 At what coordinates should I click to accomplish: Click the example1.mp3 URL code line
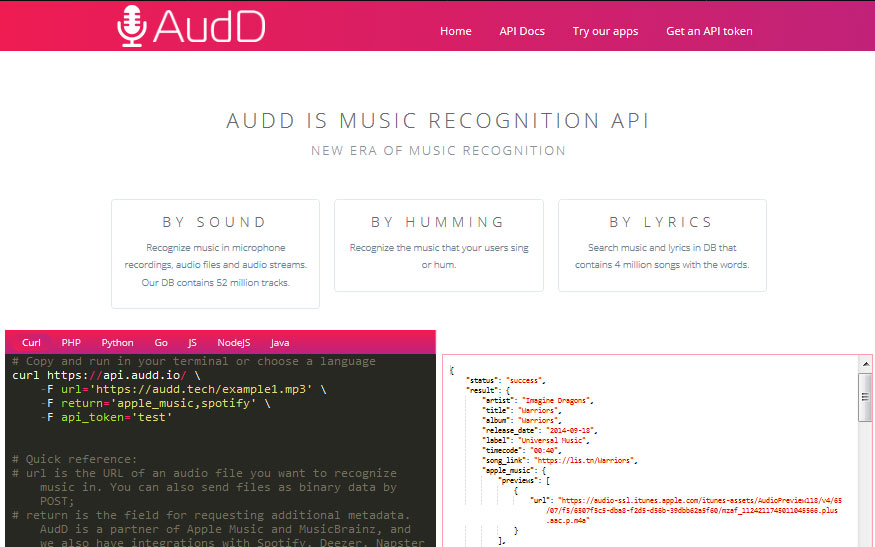pyautogui.click(x=183, y=389)
